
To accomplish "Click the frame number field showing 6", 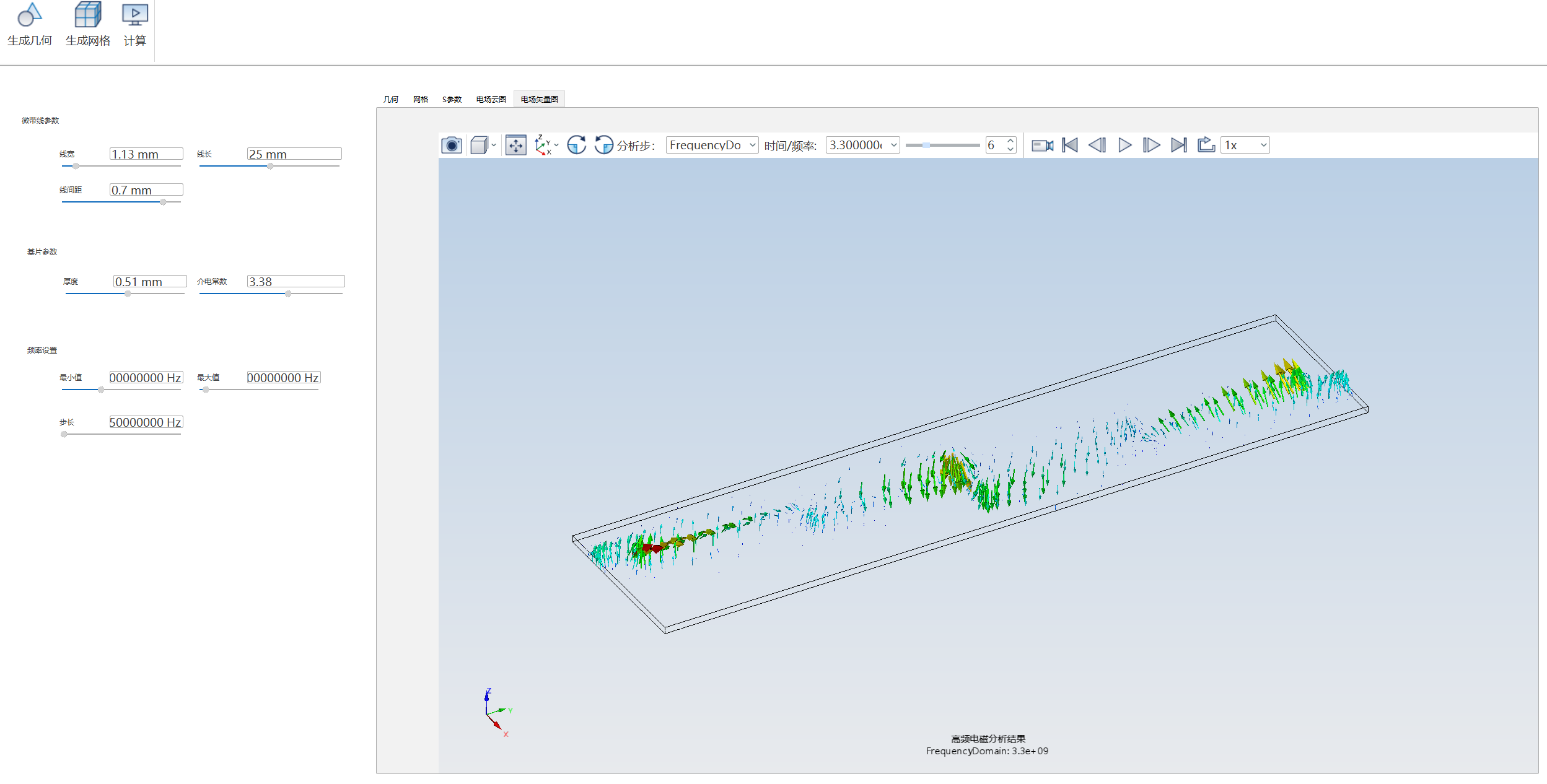I will tap(996, 145).
